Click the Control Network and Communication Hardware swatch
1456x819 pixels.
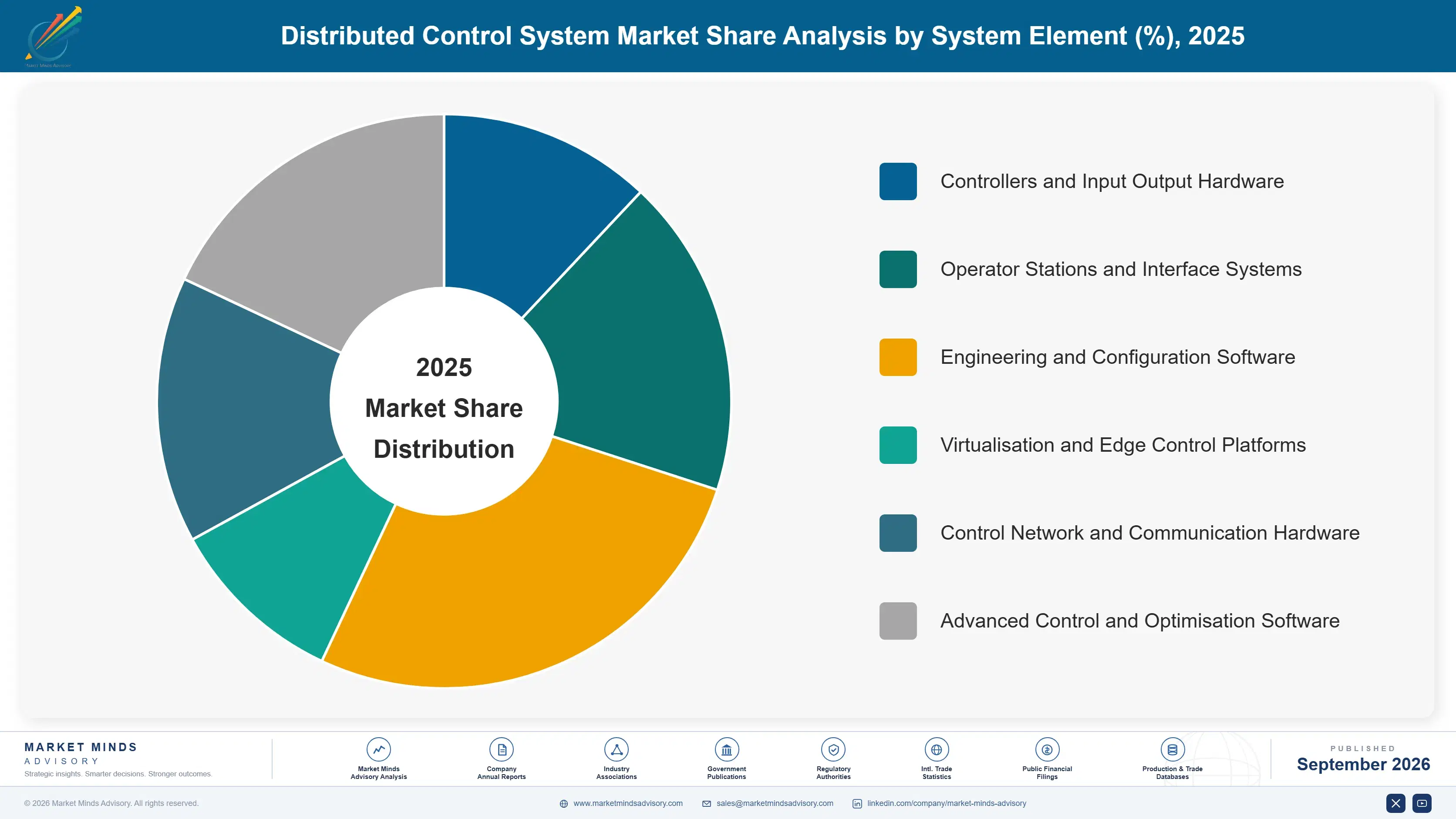coord(897,533)
